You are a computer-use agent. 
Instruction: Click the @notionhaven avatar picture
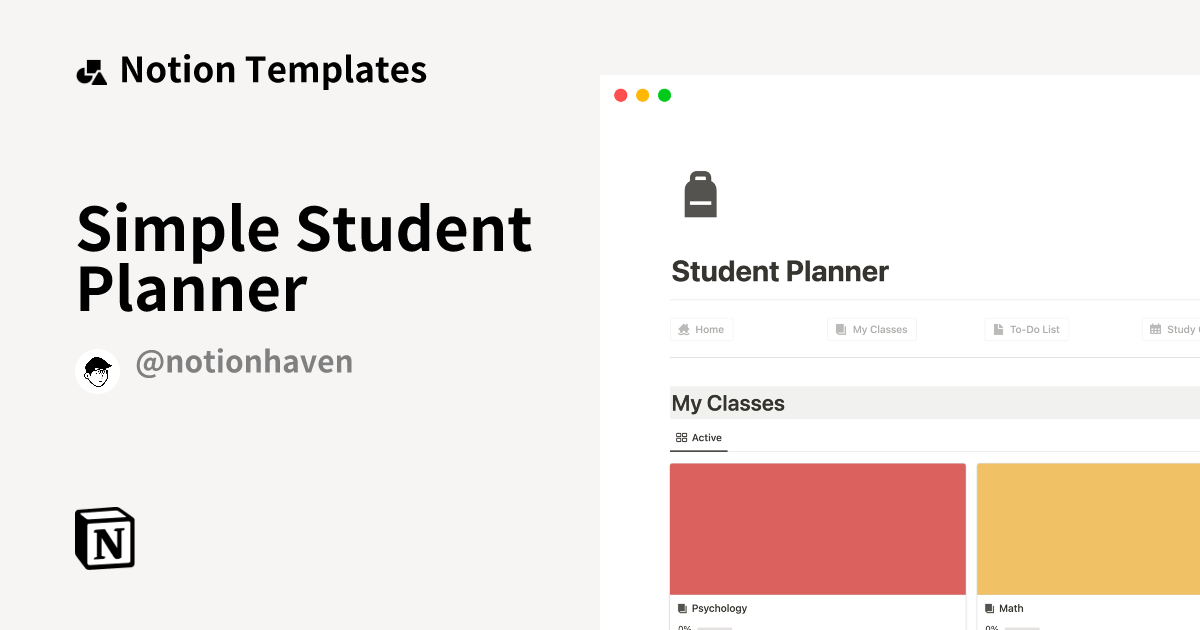tap(97, 370)
